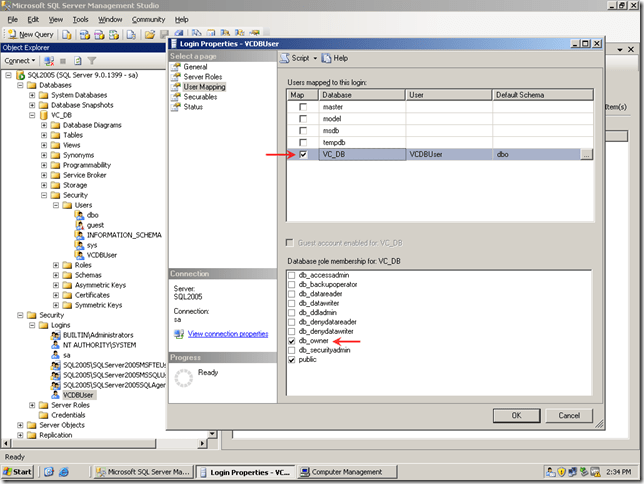Open the Server Roles page

203,77
